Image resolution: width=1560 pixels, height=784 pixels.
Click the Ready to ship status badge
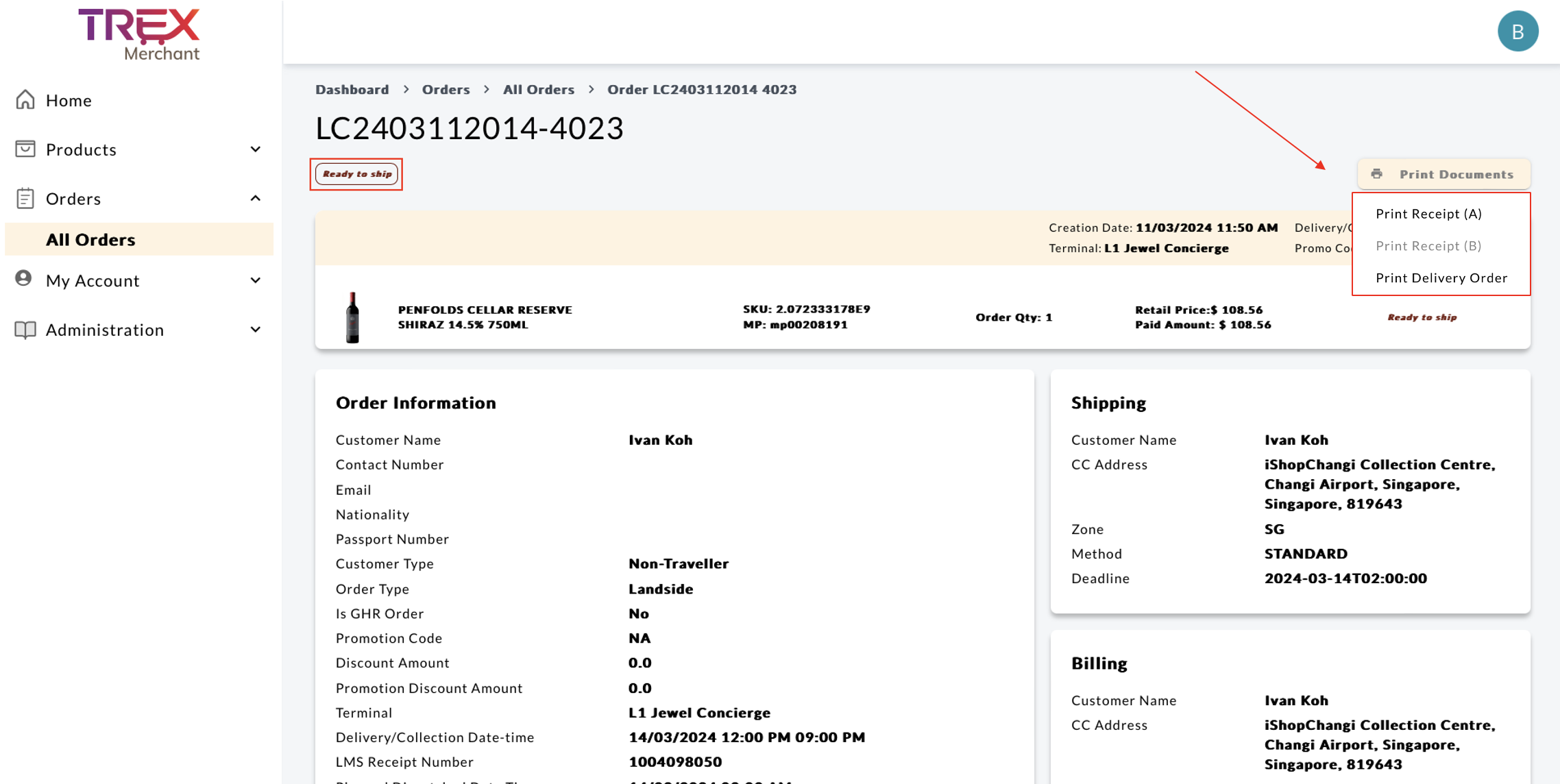coord(356,174)
